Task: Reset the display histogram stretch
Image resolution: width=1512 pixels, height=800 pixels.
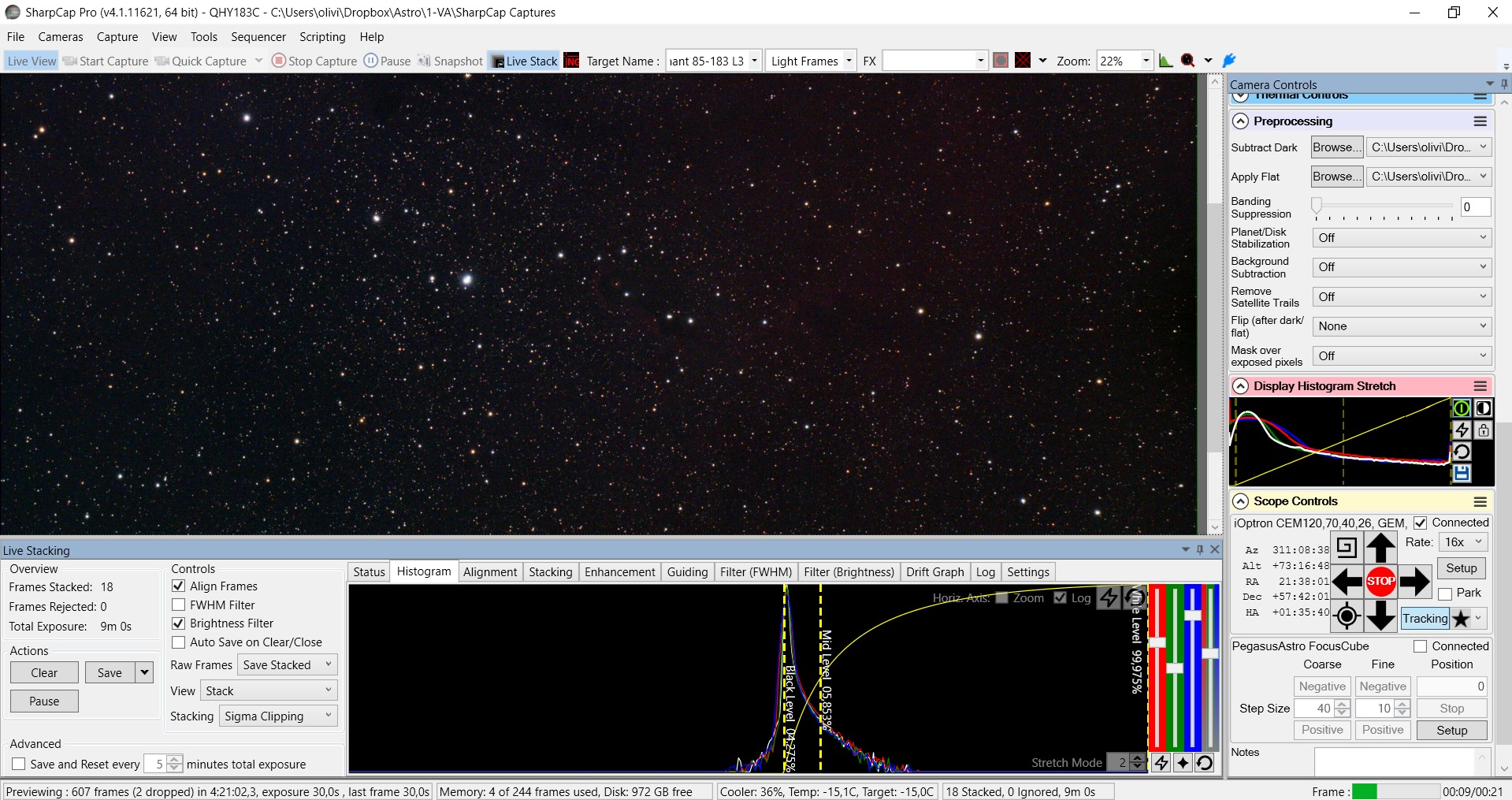Action: click(1461, 451)
